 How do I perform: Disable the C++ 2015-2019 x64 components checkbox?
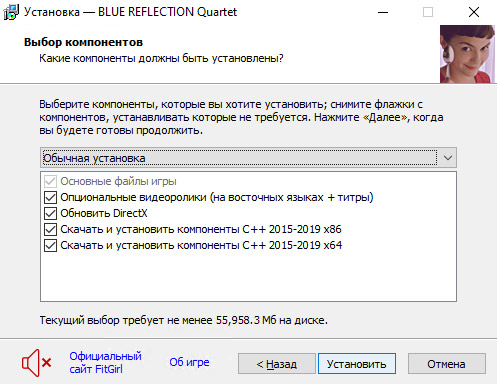(x=50, y=245)
